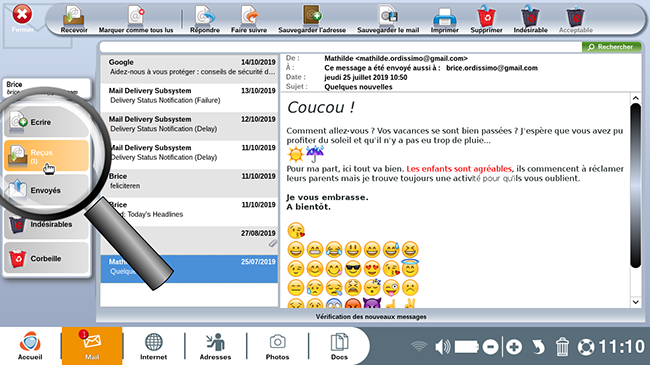Viewport: 650px width, 365px height.
Task: Save sender with Sauvegarder l'adresse
Action: pos(312,20)
